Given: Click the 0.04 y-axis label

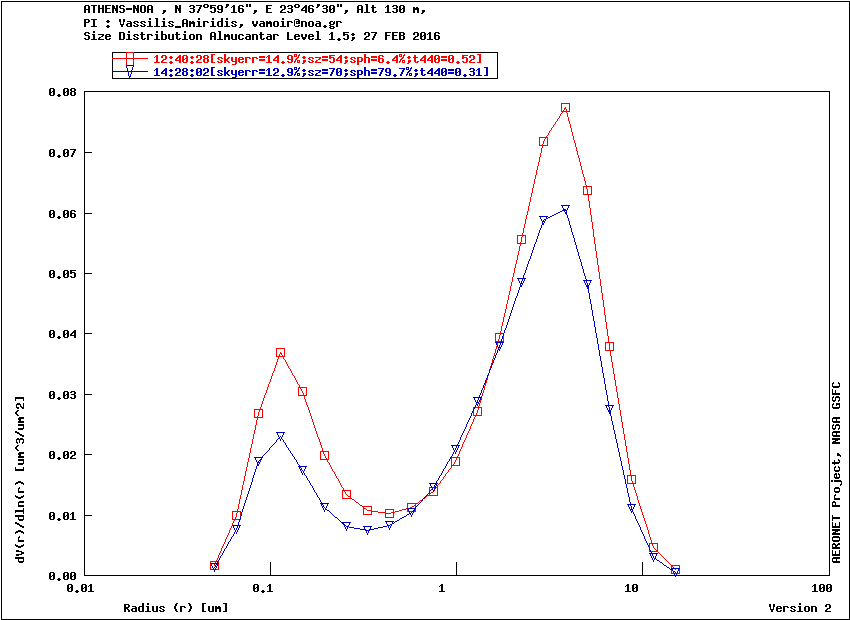Looking at the screenshot, I should click(x=62, y=334).
